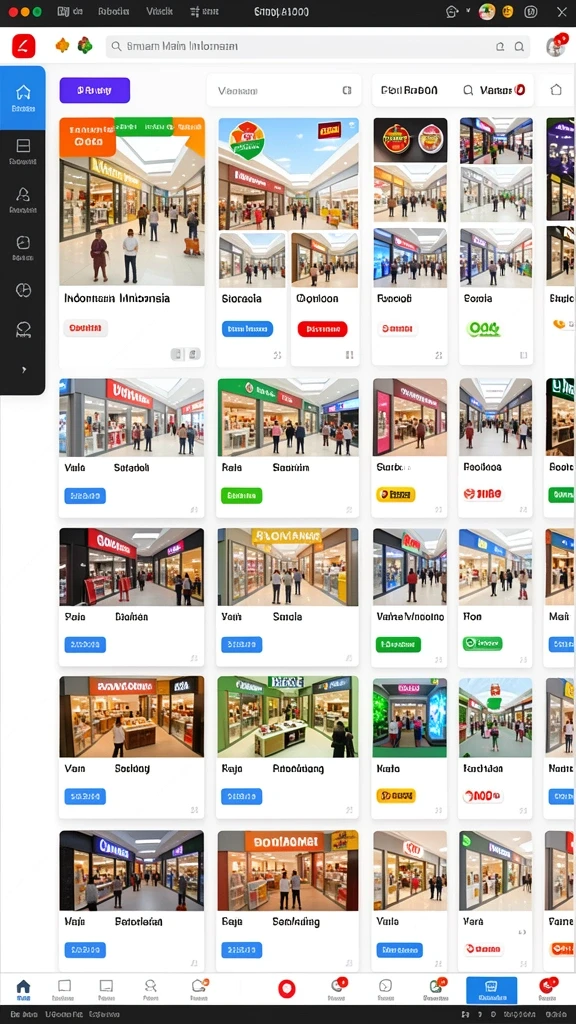Open the pie chart icon in the sidebar
This screenshot has width=576, height=1024.
(x=23, y=290)
